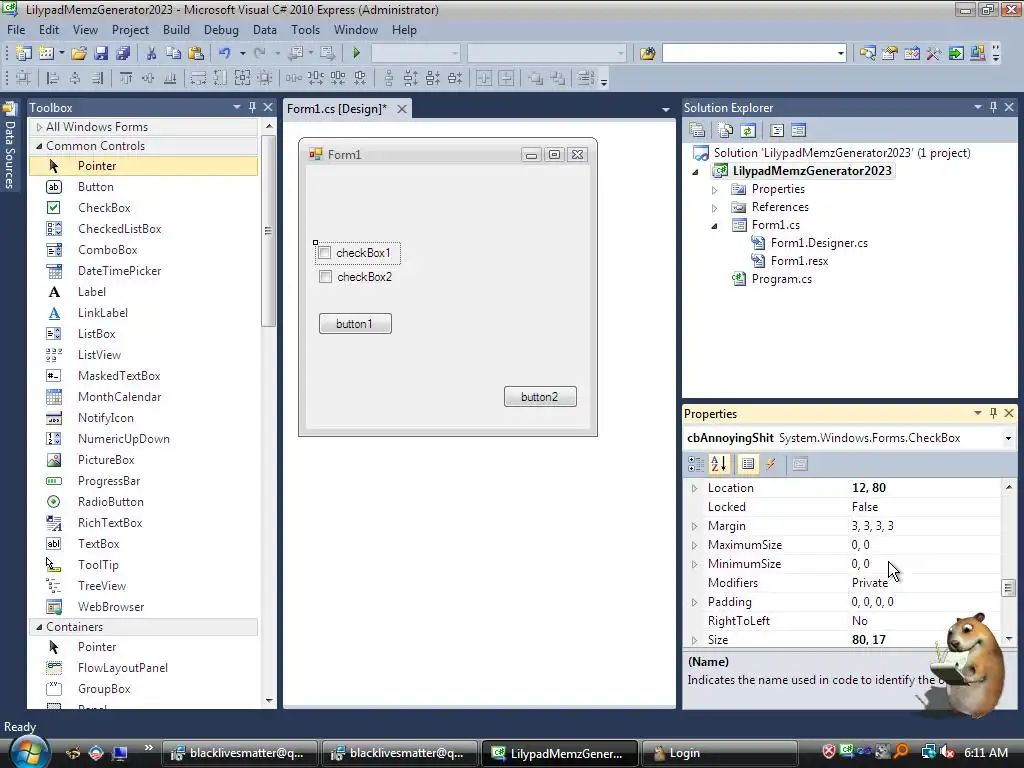Open the Toolbox hammer-and-wrench toolbar icon

[934, 53]
